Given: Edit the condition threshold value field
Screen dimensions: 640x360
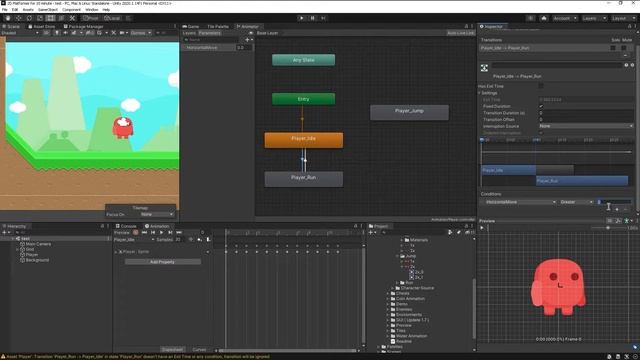Looking at the screenshot, I should pos(614,202).
